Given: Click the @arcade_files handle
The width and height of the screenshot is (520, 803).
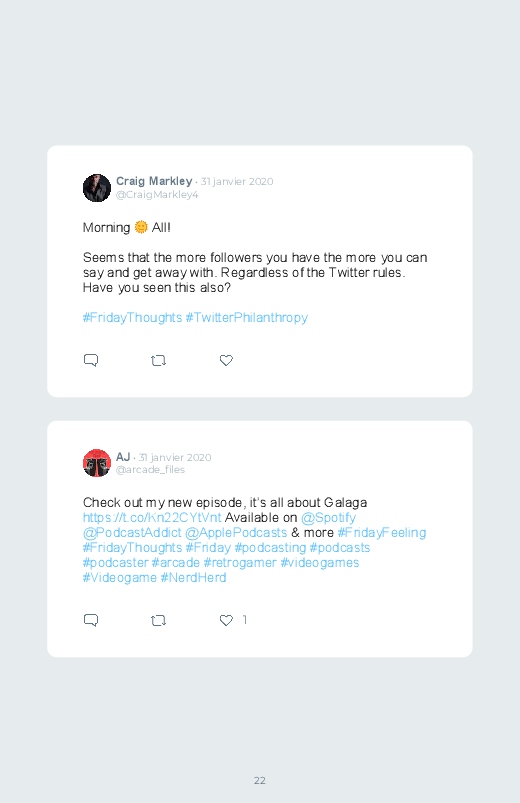Looking at the screenshot, I should pyautogui.click(x=151, y=470).
